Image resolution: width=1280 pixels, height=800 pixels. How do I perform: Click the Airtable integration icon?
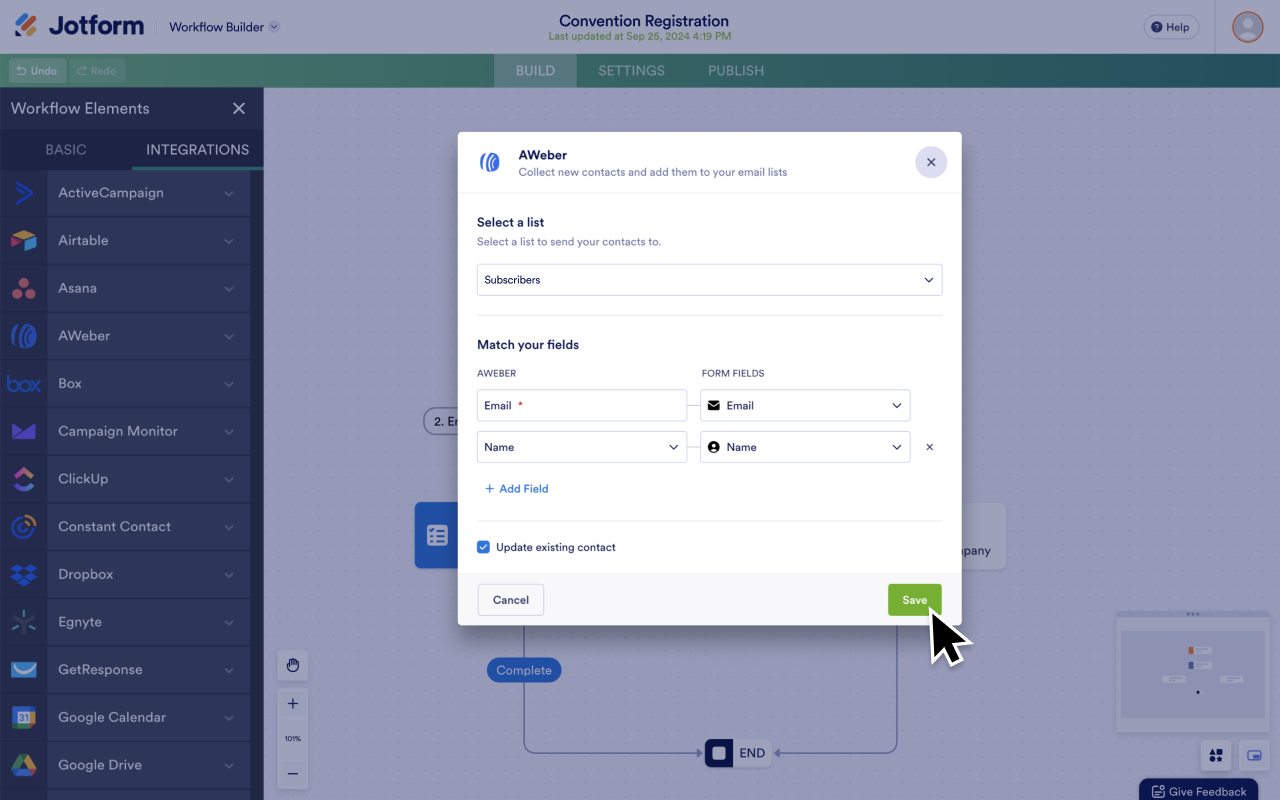click(24, 241)
